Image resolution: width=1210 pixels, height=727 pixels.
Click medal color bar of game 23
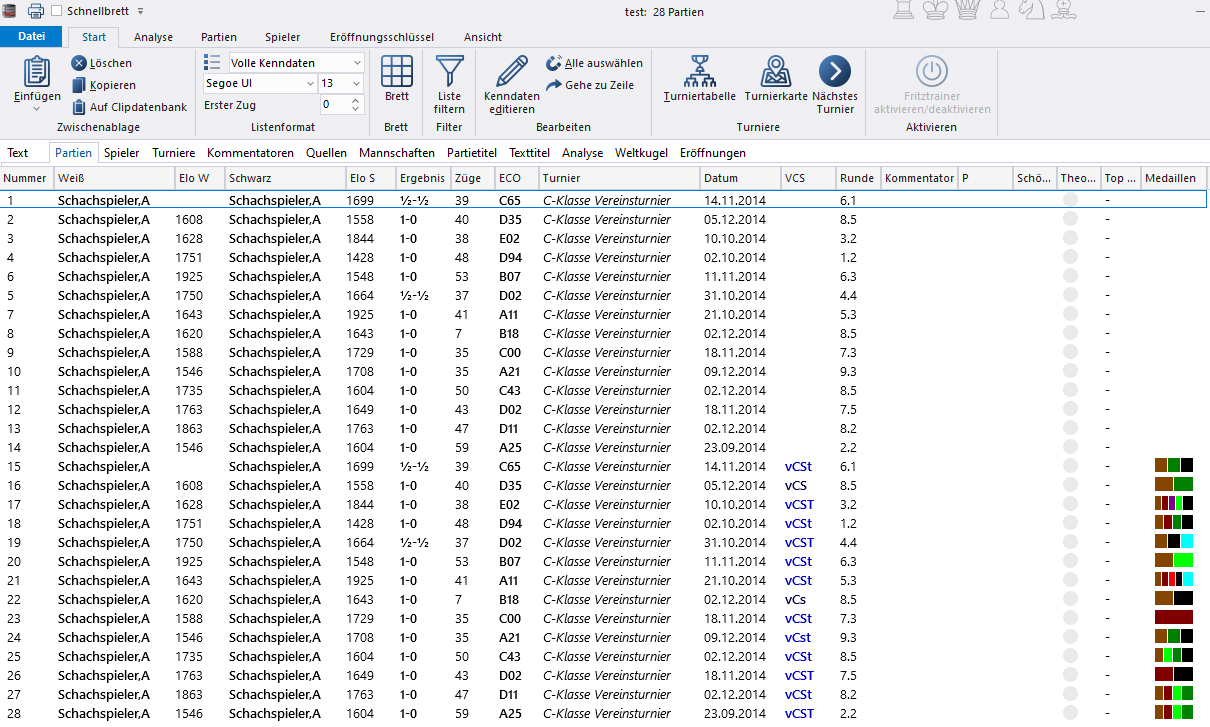tap(1173, 618)
